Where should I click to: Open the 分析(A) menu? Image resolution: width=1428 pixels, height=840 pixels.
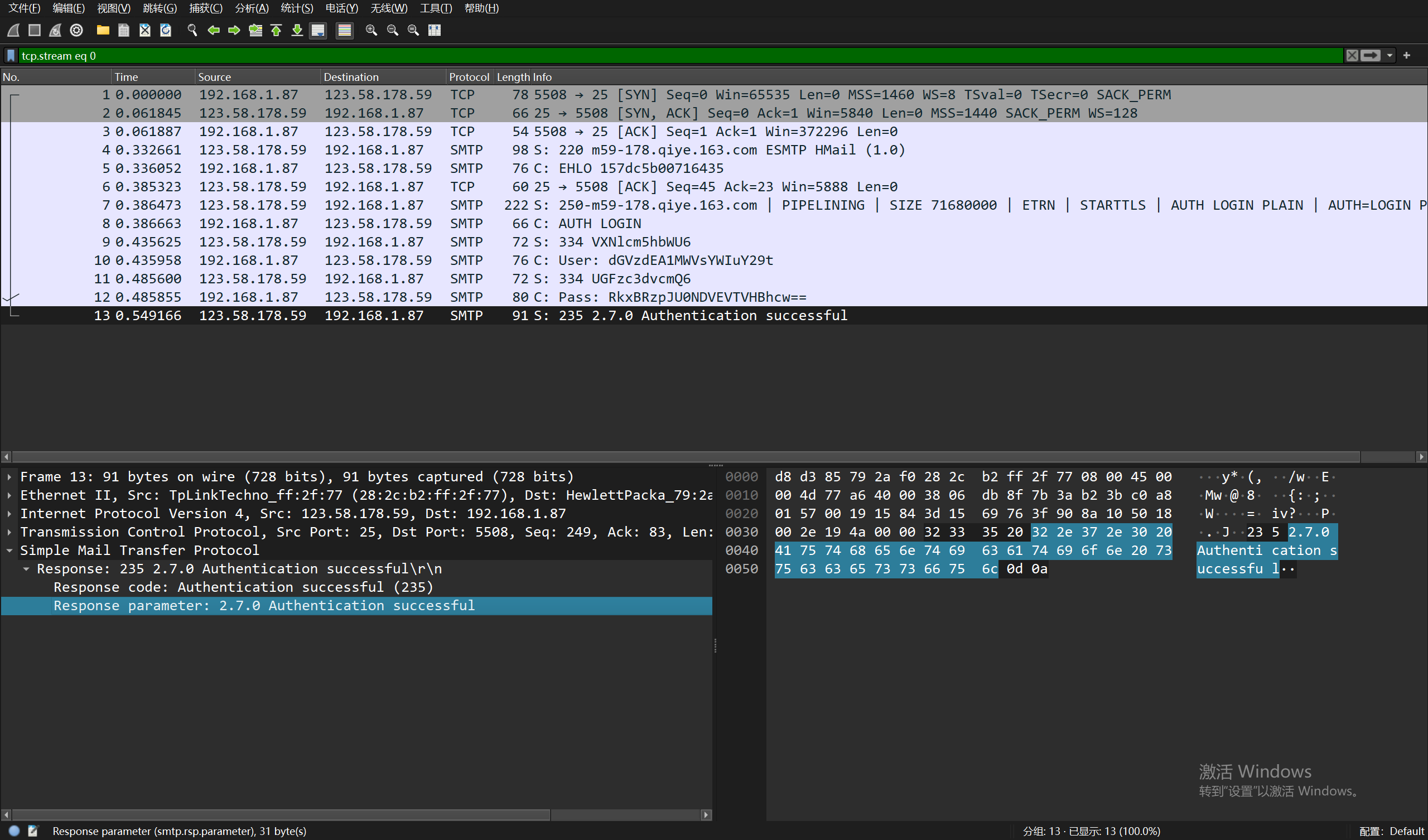tap(251, 8)
